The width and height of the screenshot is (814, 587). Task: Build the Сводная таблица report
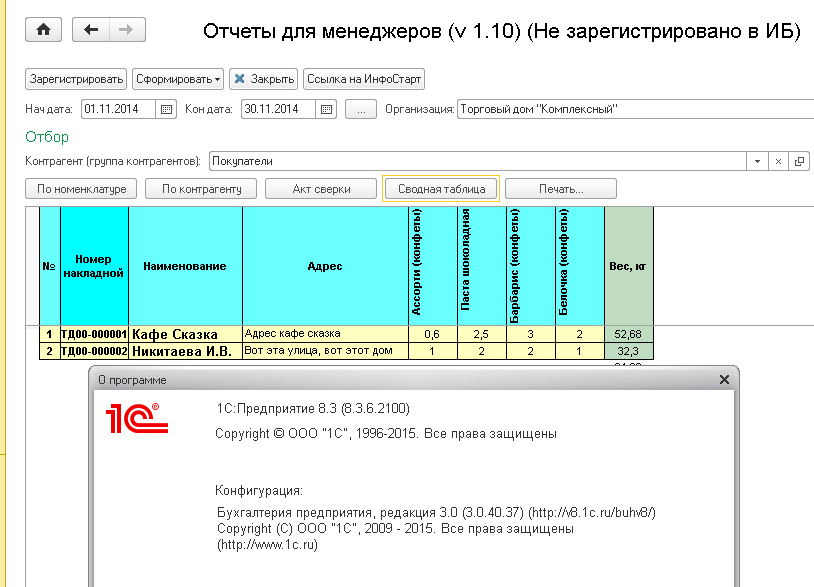(441, 189)
